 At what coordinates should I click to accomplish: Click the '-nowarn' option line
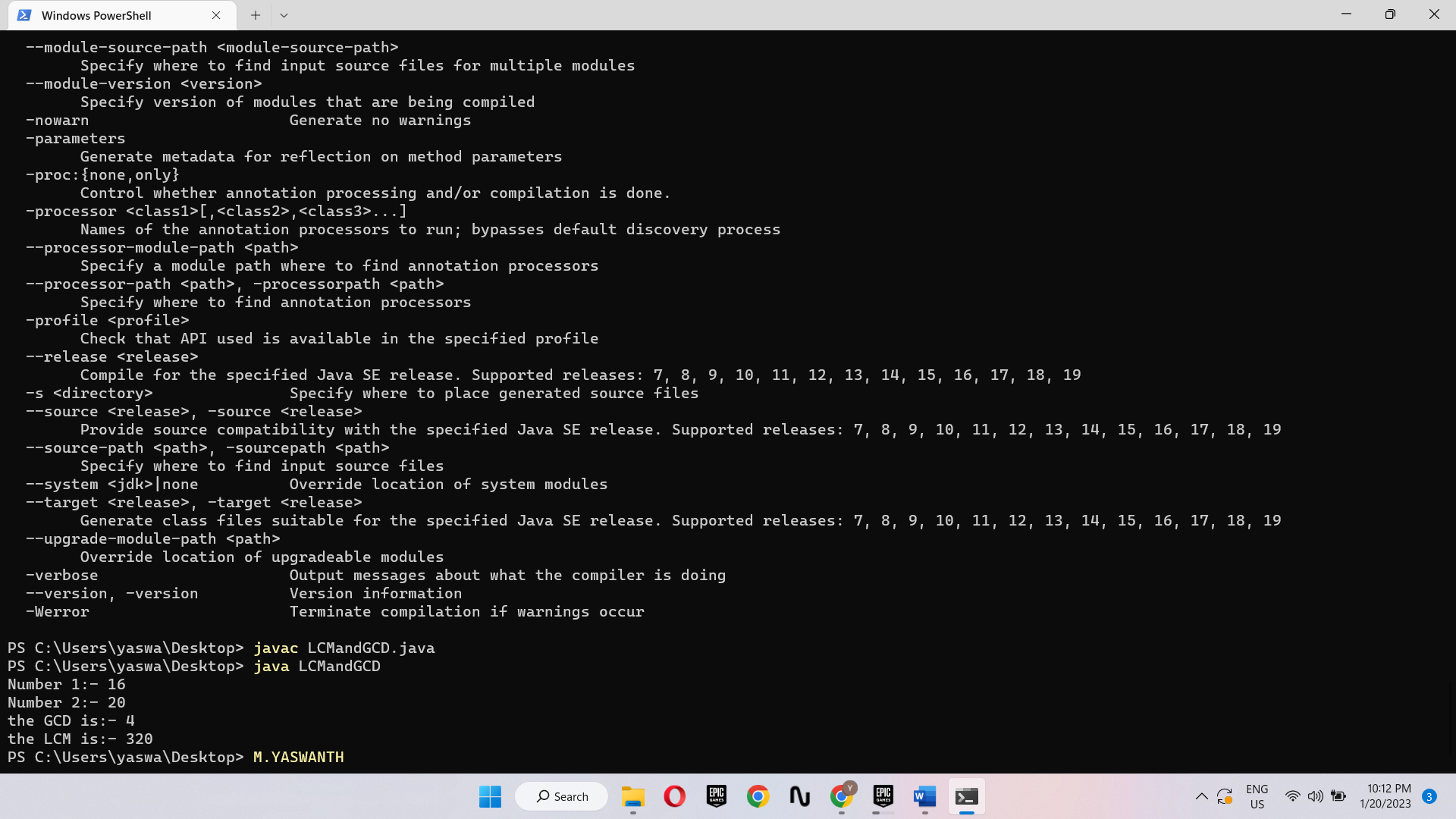tap(248, 121)
